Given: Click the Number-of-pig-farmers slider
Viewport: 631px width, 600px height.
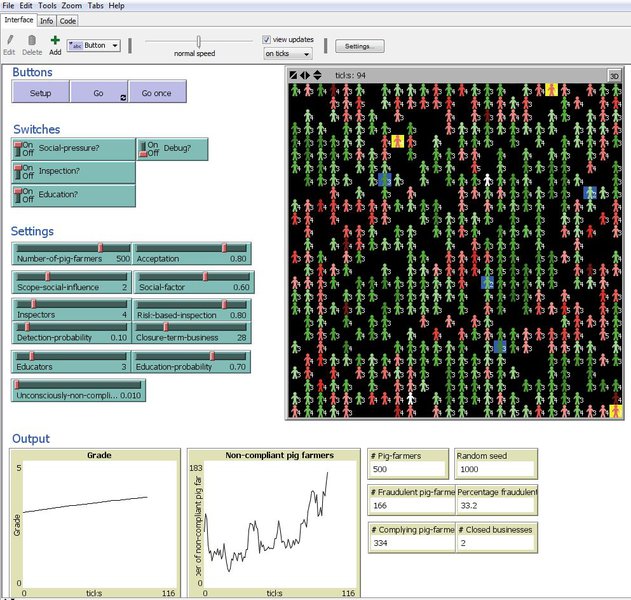Looking at the screenshot, I should click(x=73, y=249).
